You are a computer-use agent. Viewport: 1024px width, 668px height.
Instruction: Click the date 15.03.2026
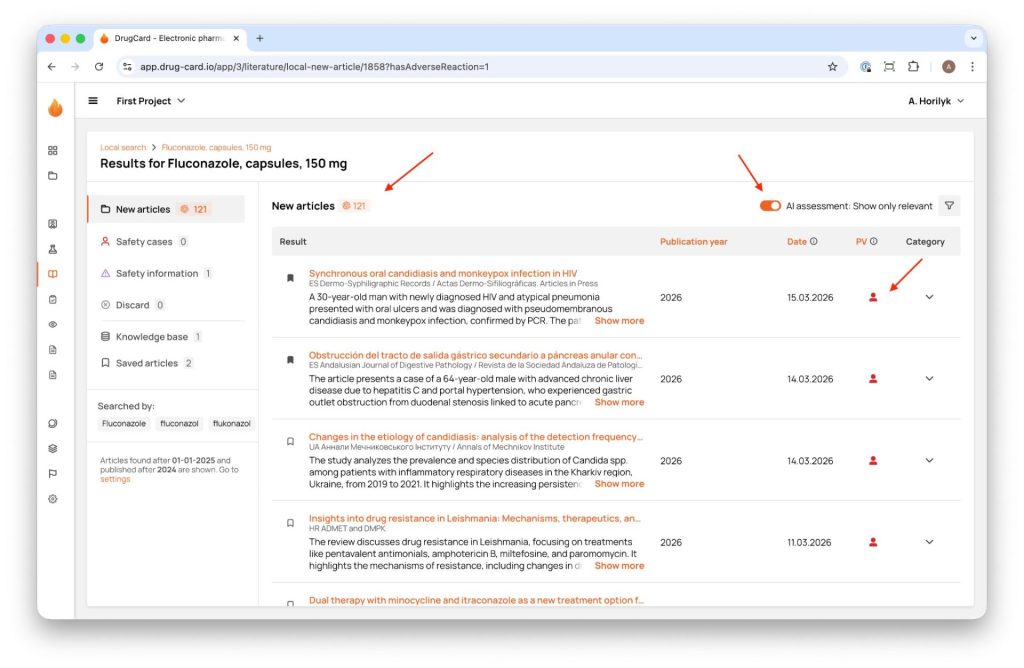pos(810,298)
